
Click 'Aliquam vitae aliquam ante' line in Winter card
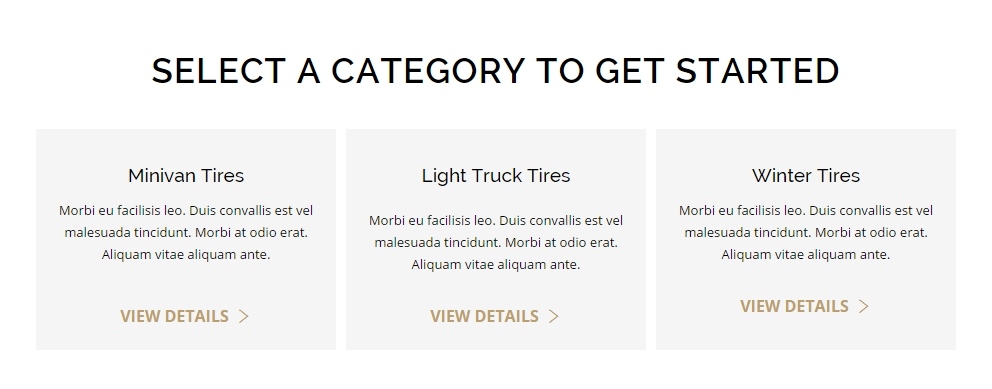coord(806,255)
